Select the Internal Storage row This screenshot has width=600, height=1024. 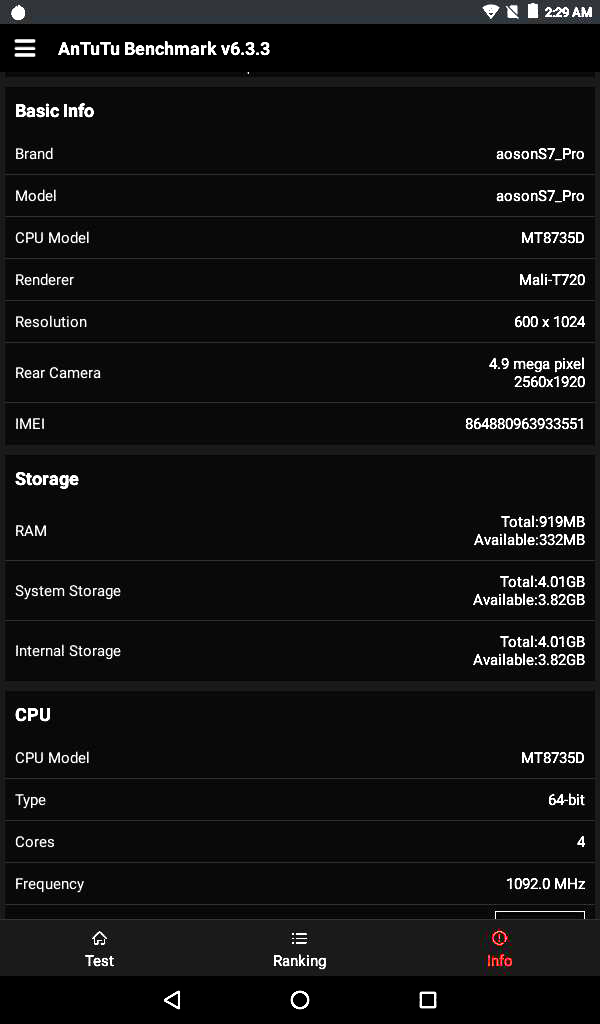coord(299,651)
